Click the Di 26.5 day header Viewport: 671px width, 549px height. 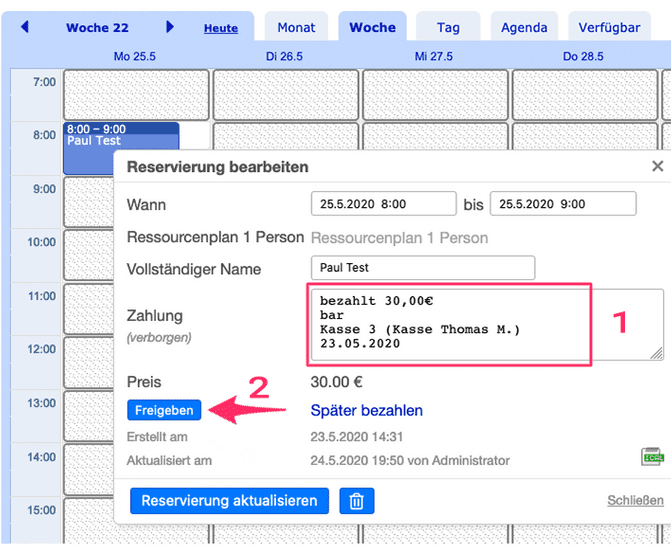click(x=284, y=56)
